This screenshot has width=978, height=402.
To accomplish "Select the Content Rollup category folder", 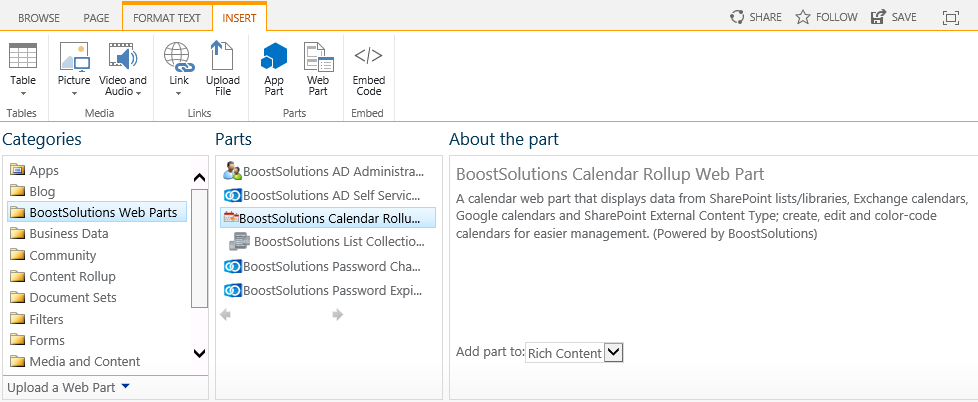I will [63, 276].
